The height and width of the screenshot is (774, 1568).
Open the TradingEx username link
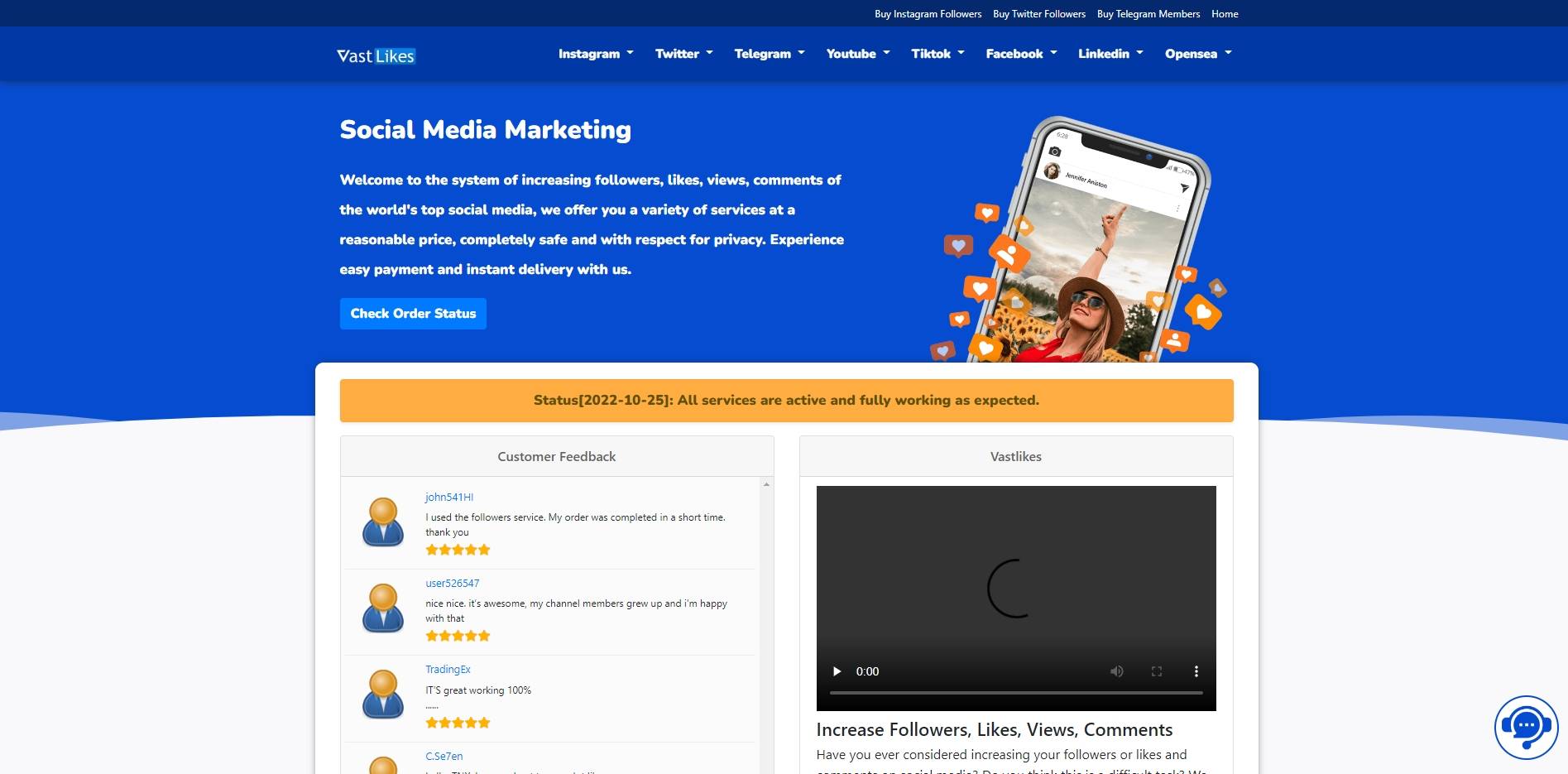pyautogui.click(x=448, y=670)
